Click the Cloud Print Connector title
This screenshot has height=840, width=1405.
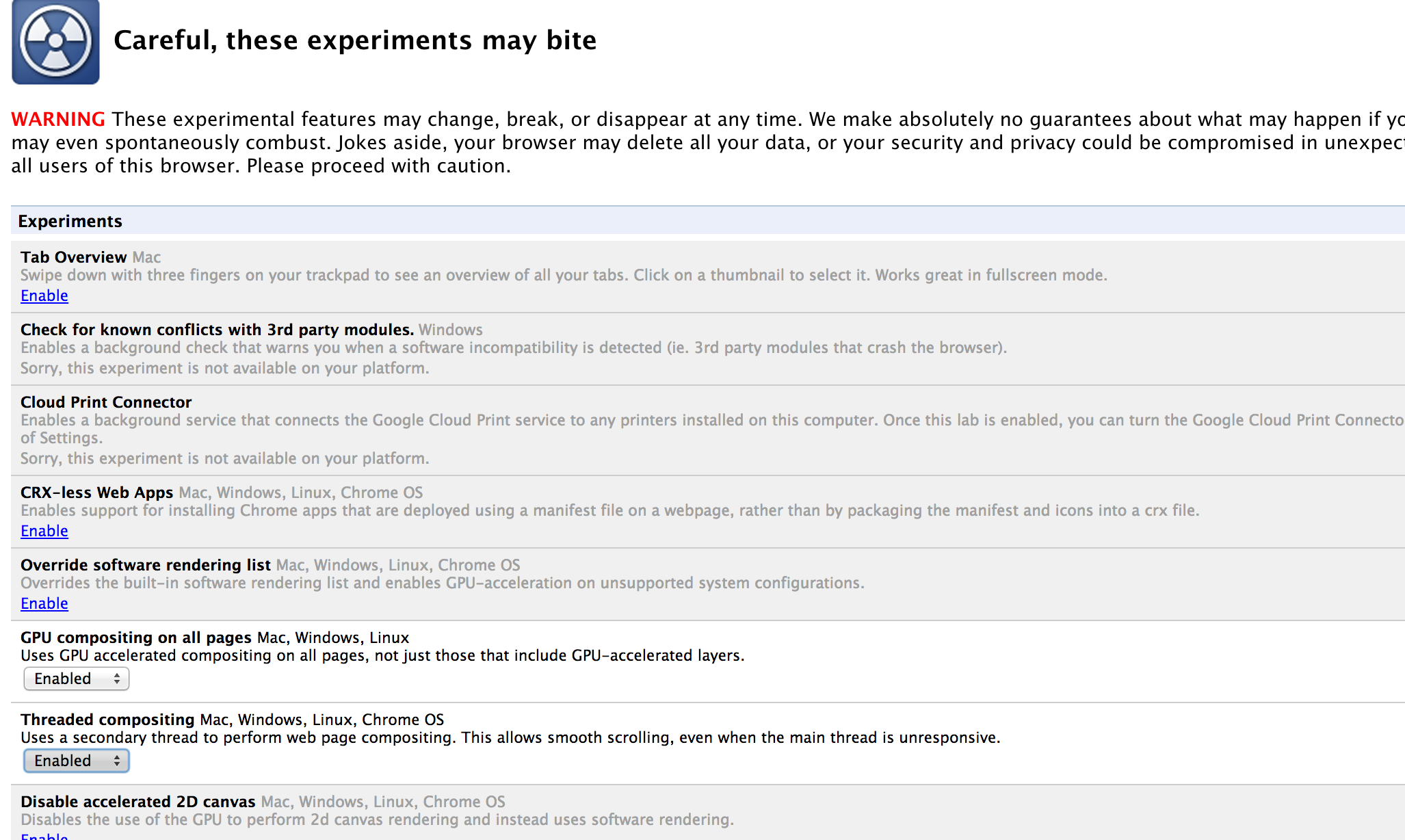coord(106,402)
